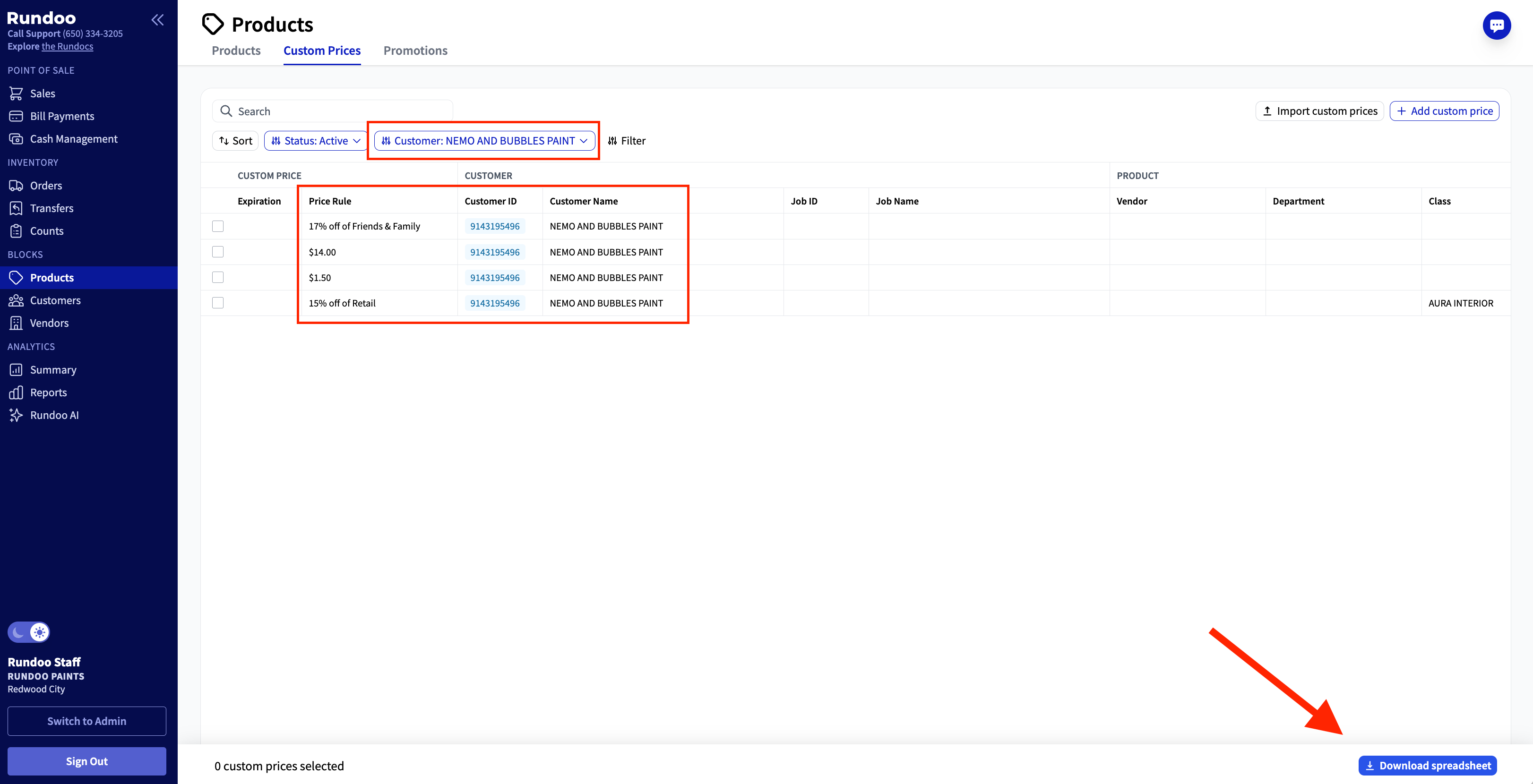The height and width of the screenshot is (784, 1533).
Task: Open the chat support bubble icon
Action: point(1496,26)
